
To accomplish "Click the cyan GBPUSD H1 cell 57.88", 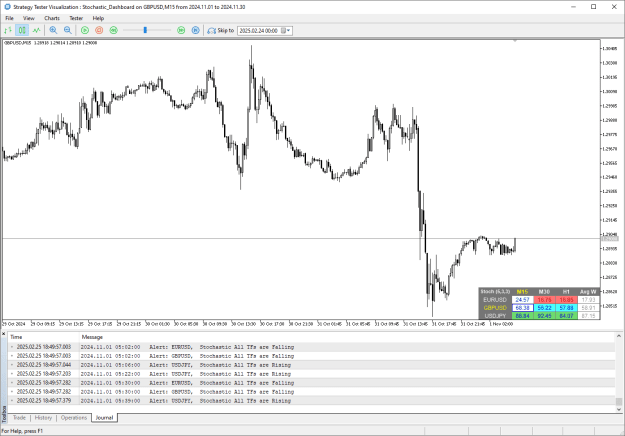I will point(566,308).
